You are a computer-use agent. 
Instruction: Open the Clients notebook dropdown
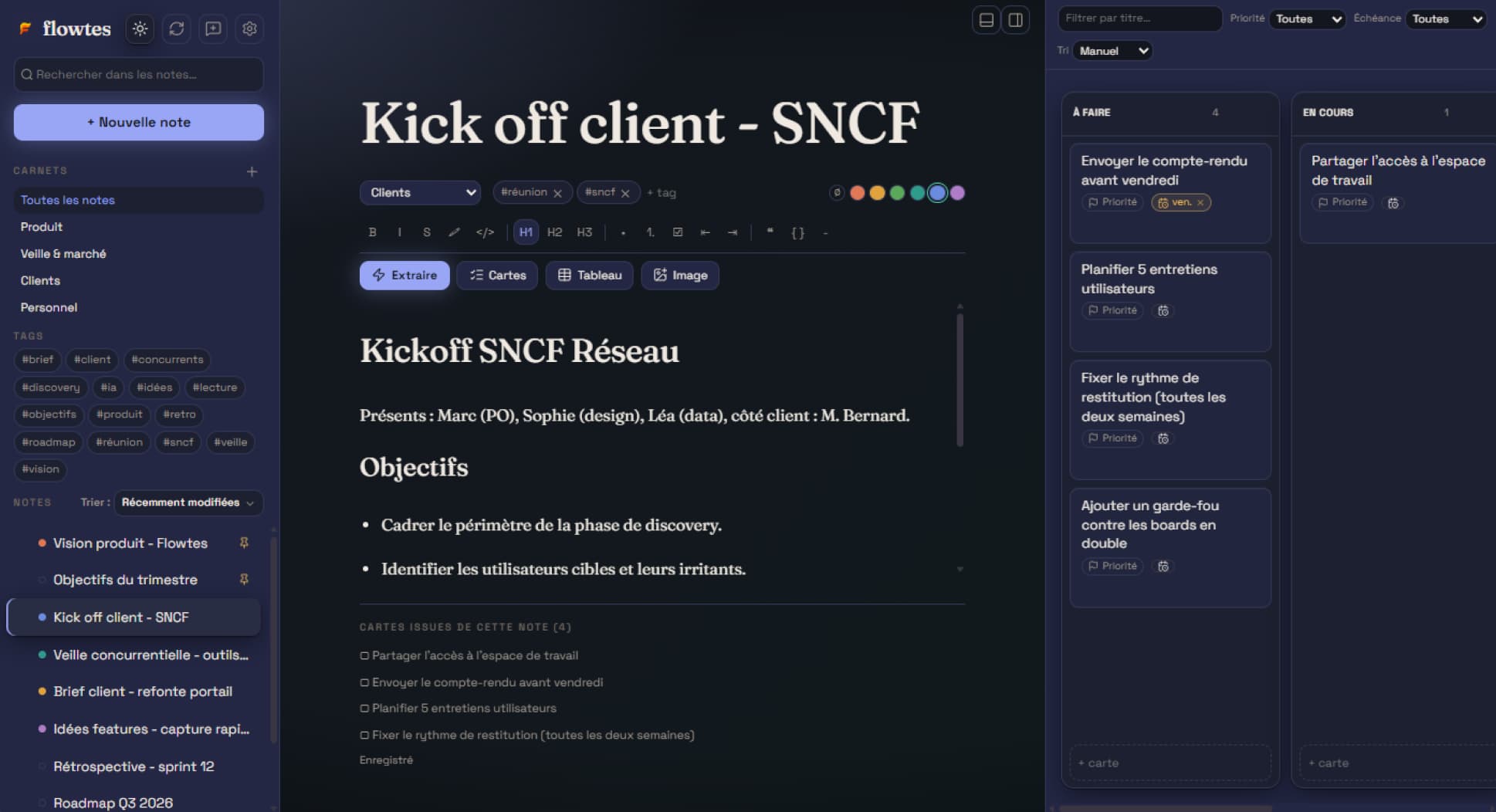pyautogui.click(x=421, y=192)
